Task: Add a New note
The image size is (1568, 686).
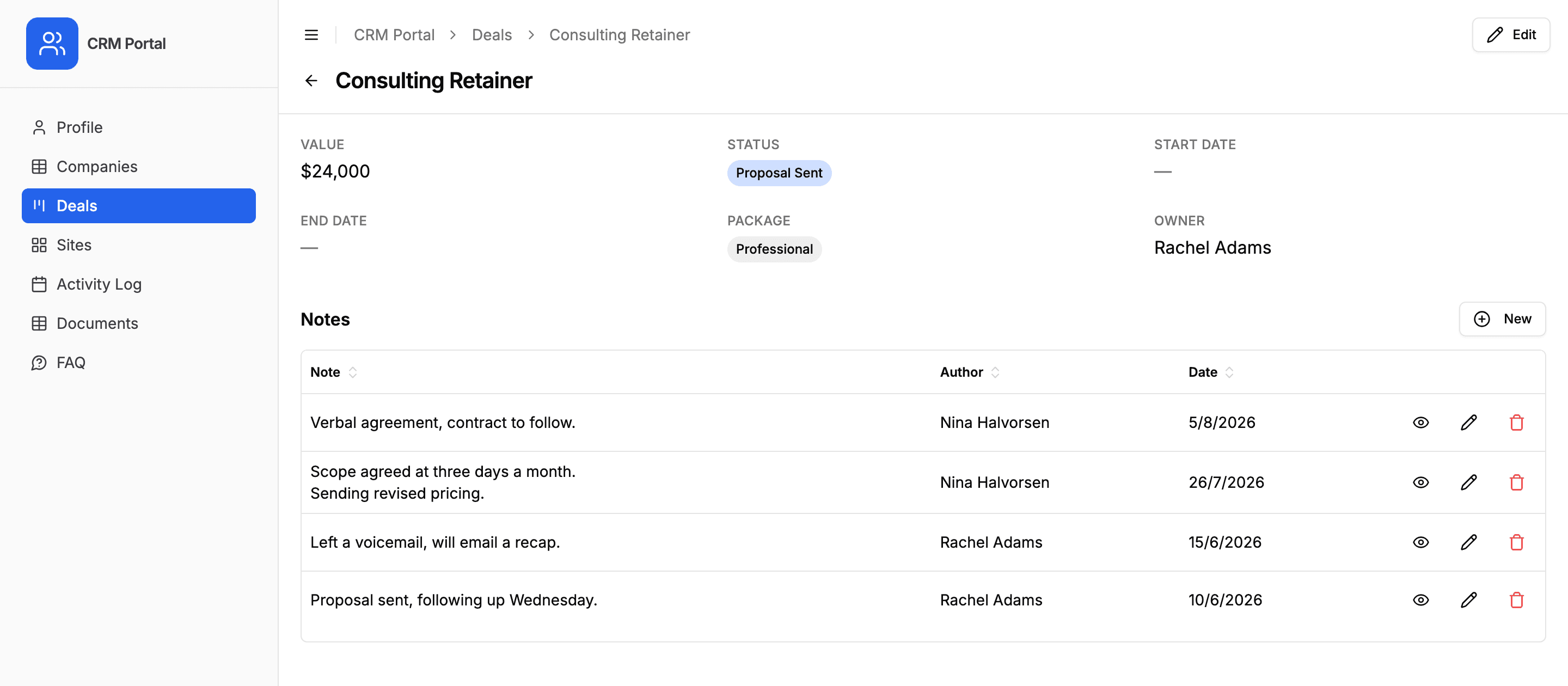Action: [1502, 319]
